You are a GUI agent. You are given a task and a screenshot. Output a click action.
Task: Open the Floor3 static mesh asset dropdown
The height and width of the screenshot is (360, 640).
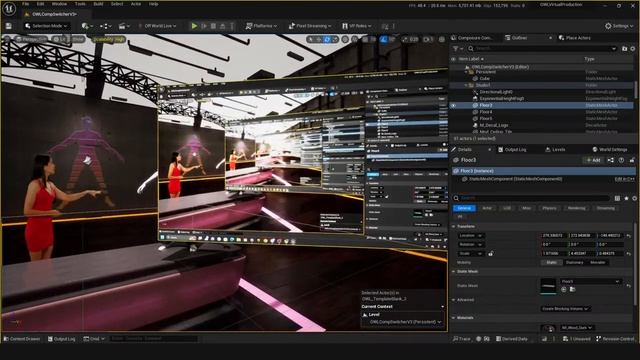click(591, 281)
